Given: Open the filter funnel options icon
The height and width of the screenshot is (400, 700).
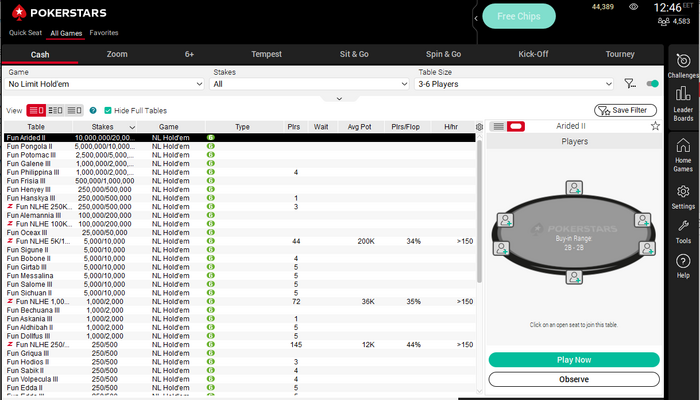Looking at the screenshot, I should 630,83.
